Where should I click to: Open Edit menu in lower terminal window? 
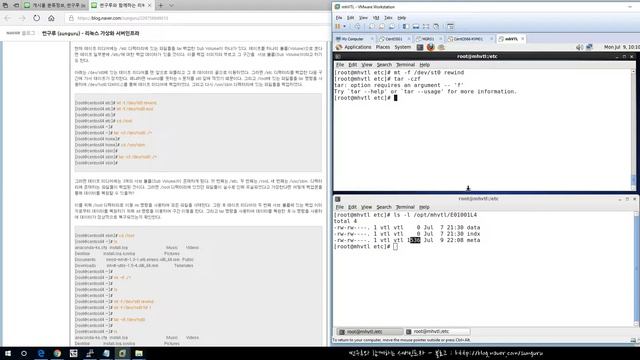pyautogui.click(x=352, y=207)
